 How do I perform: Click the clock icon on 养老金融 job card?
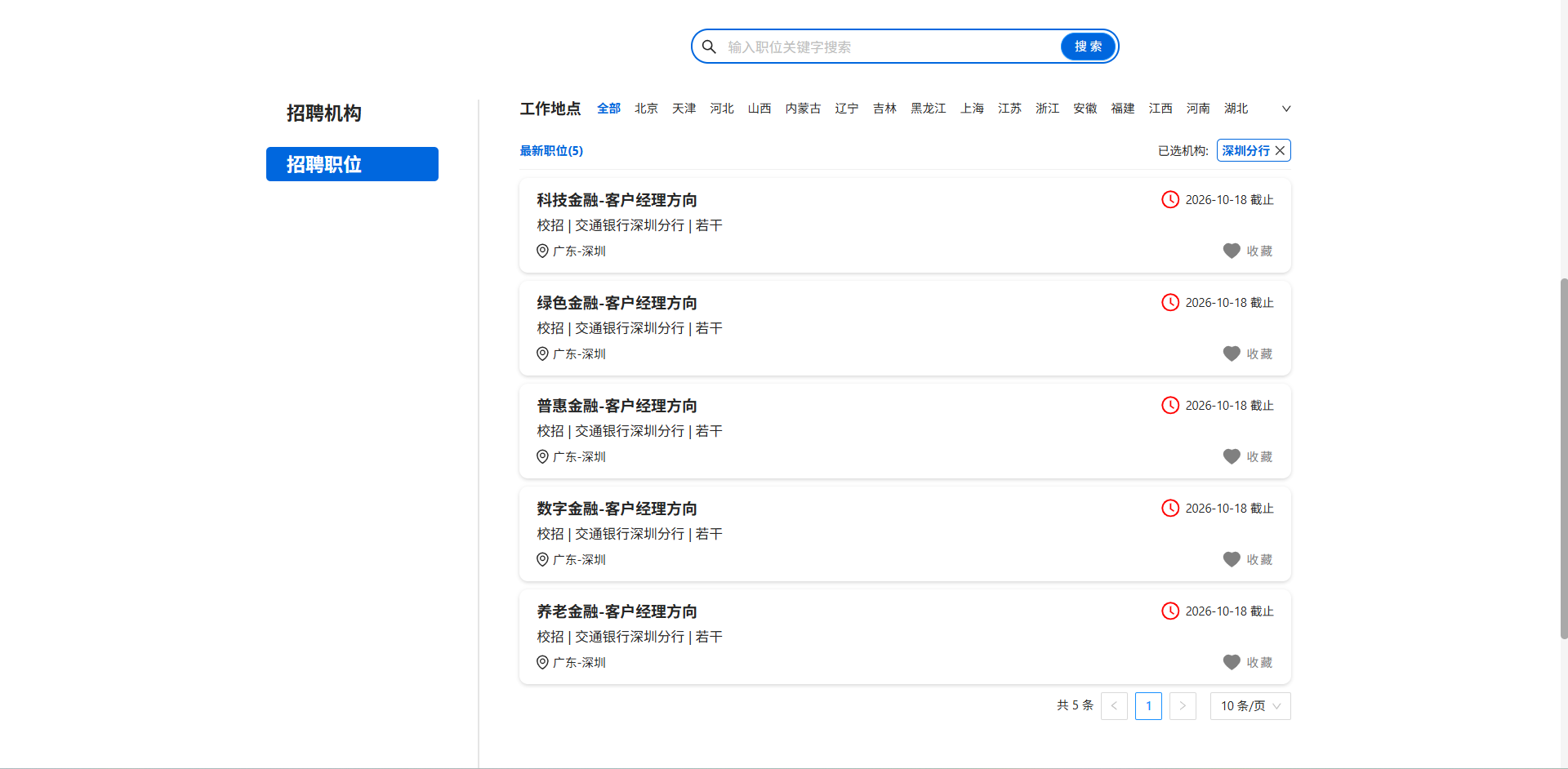1170,611
